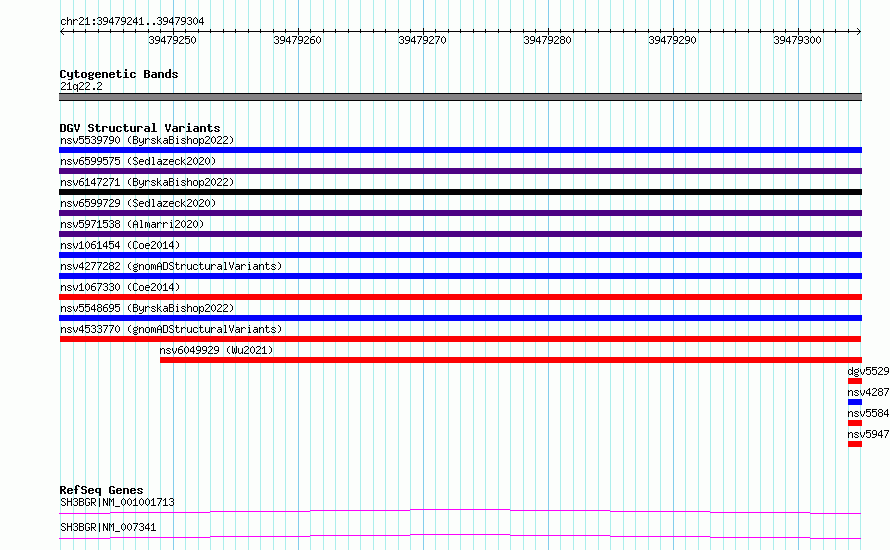890x550 pixels.
Task: Select the nsv1067330 (Coe2014) label
Action: (x=120, y=287)
